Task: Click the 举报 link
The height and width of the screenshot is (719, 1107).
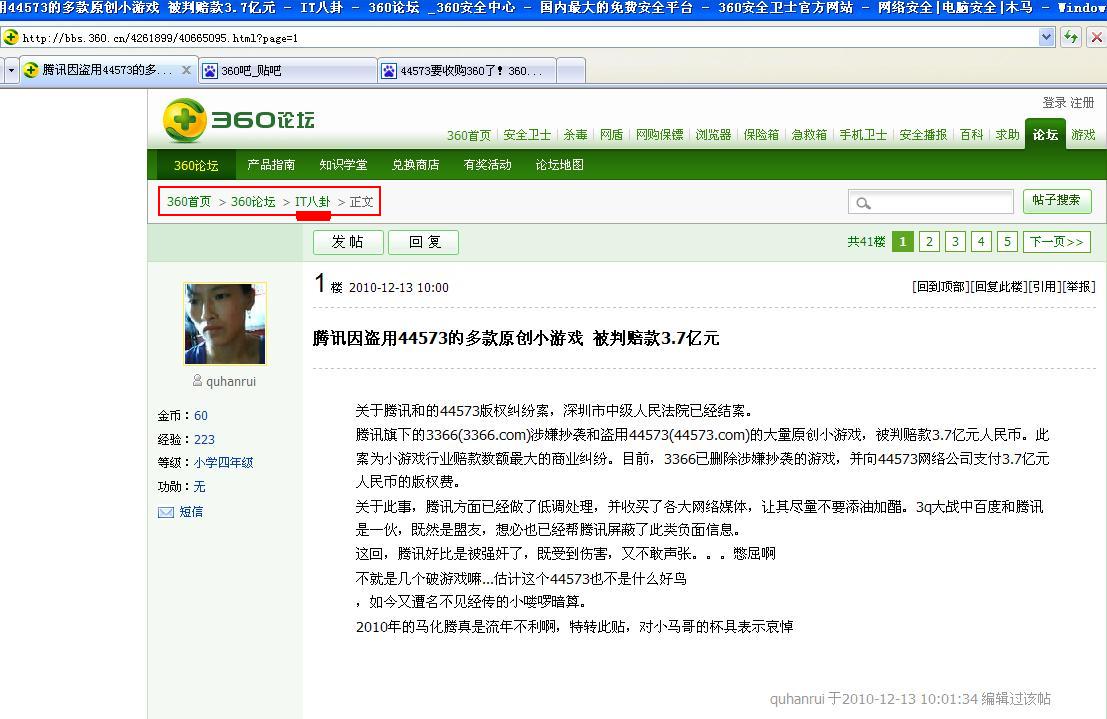Action: click(x=1078, y=287)
